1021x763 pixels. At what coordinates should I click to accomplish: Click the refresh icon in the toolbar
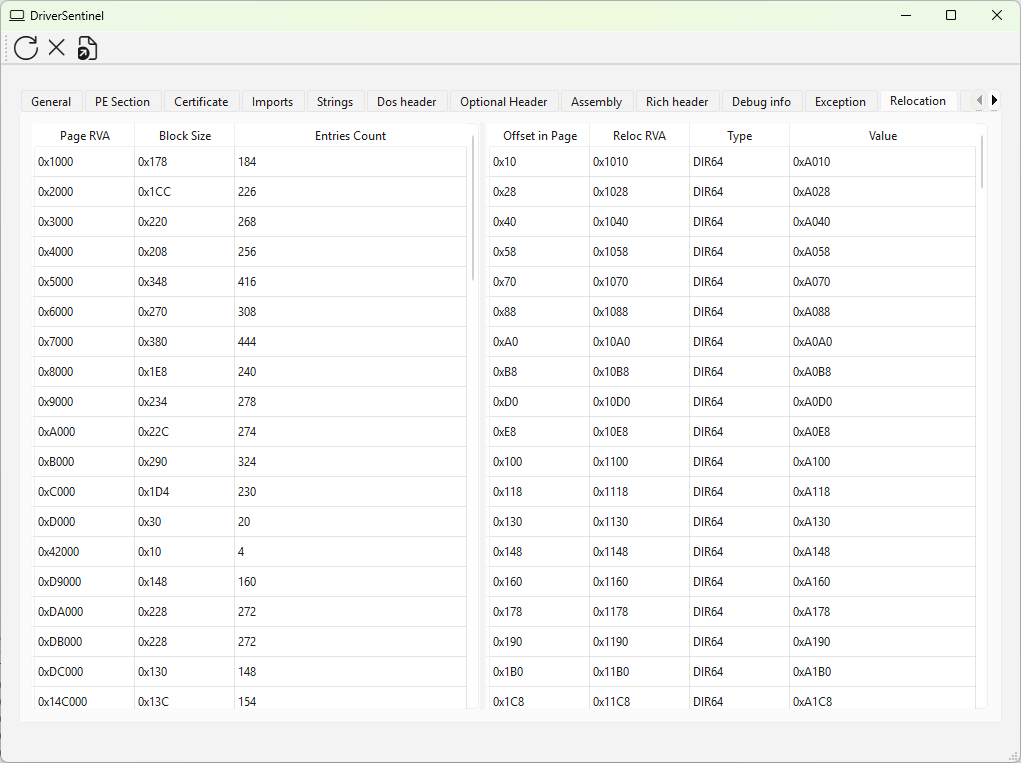pyautogui.click(x=26, y=47)
